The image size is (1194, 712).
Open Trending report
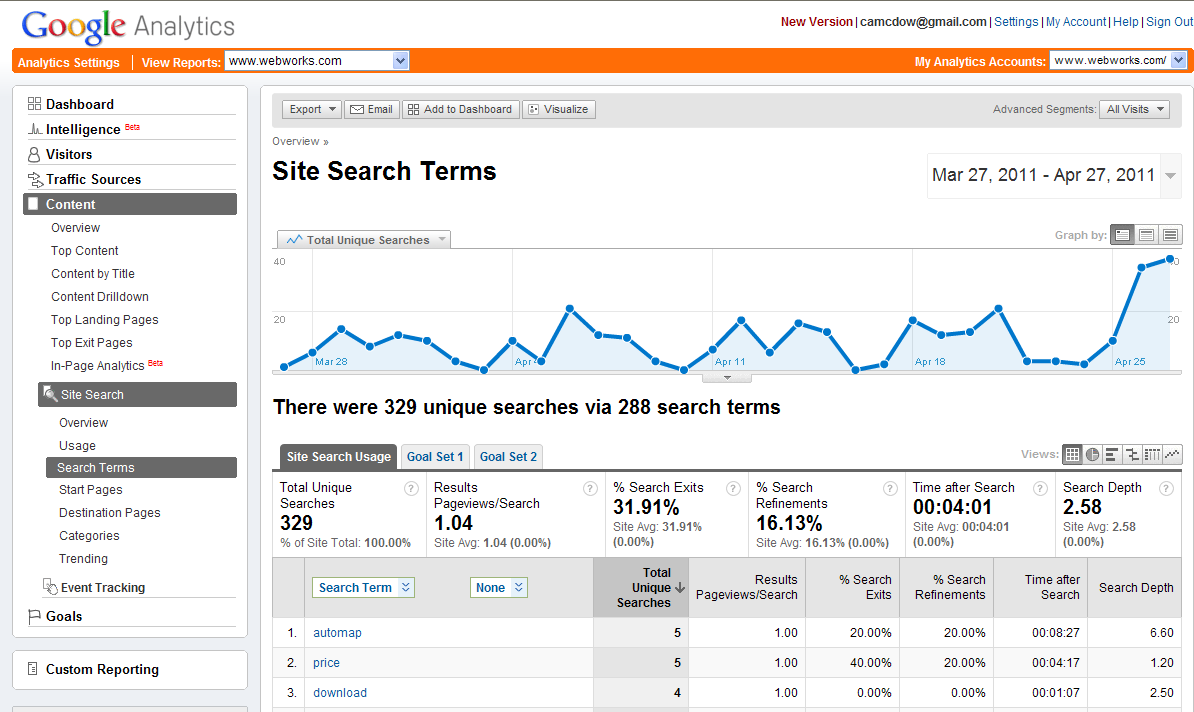click(83, 558)
